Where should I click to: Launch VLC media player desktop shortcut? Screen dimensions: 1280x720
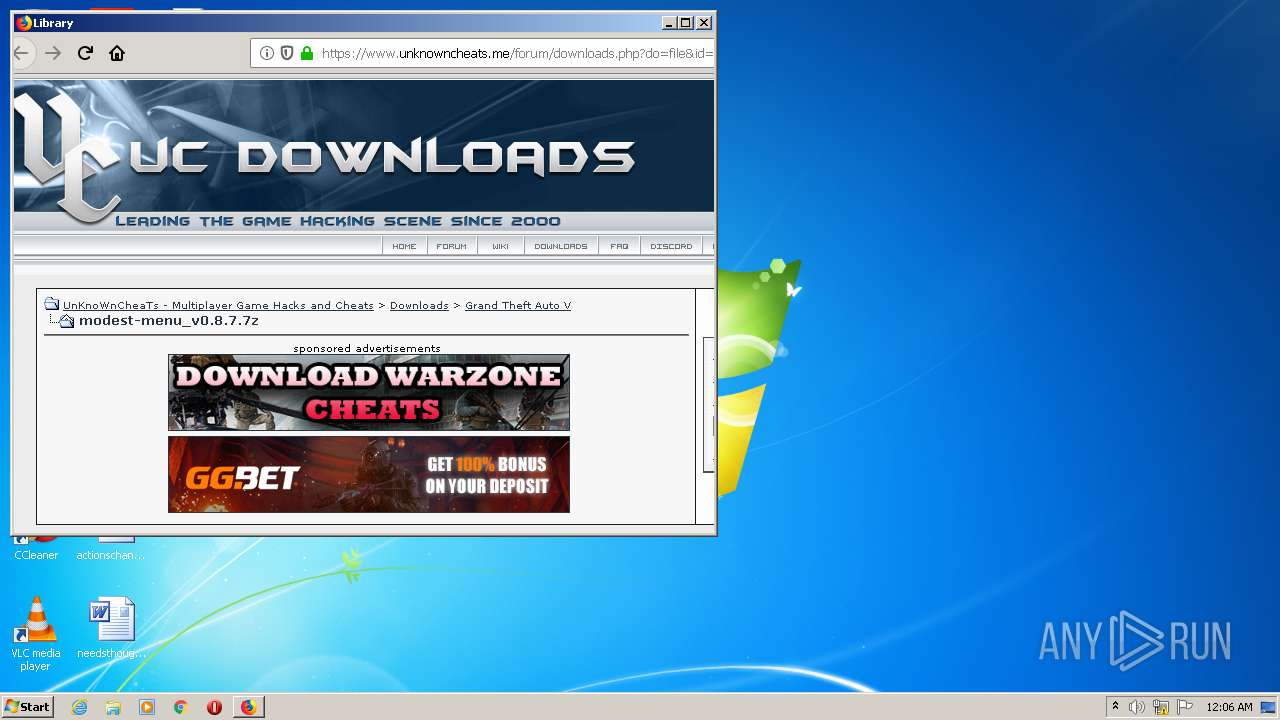pyautogui.click(x=35, y=634)
